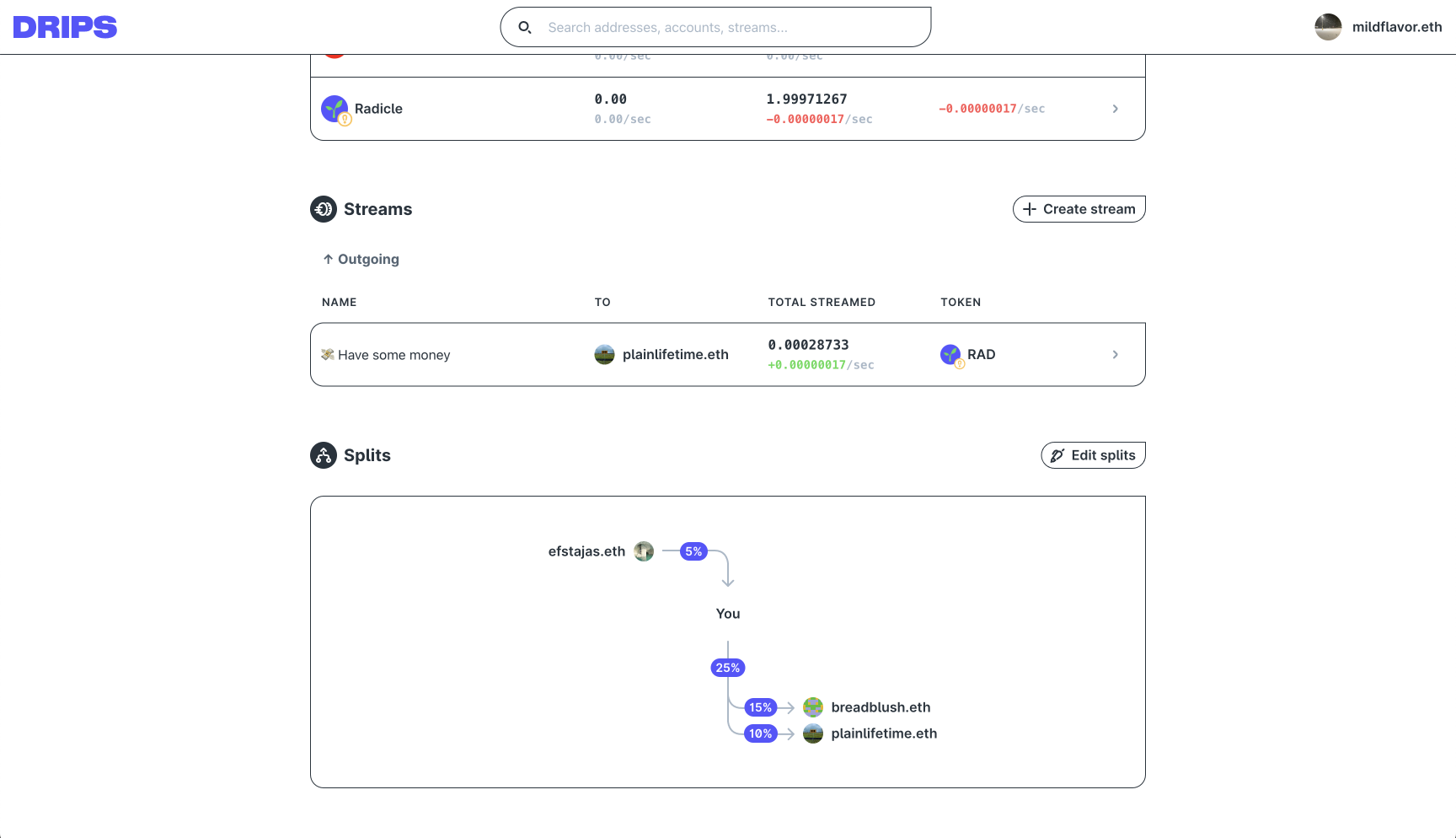The height and width of the screenshot is (838, 1456).
Task: Collapse the Outgoing streams group
Action: coord(361,260)
